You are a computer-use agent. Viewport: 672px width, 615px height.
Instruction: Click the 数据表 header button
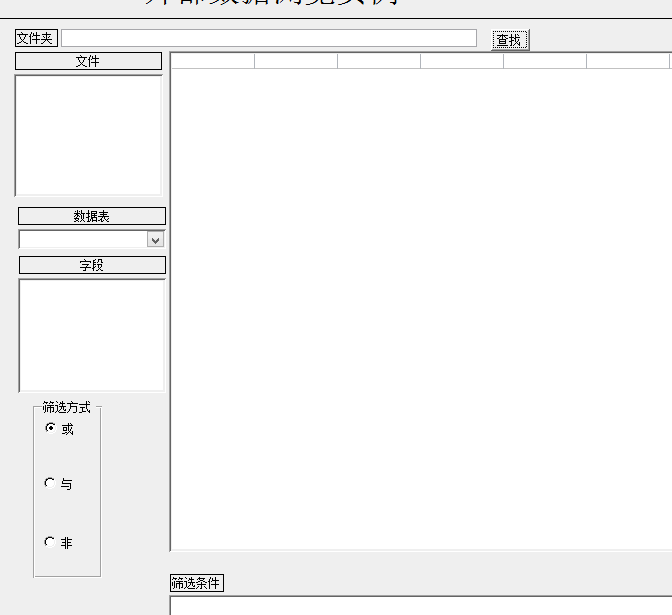tap(92, 216)
